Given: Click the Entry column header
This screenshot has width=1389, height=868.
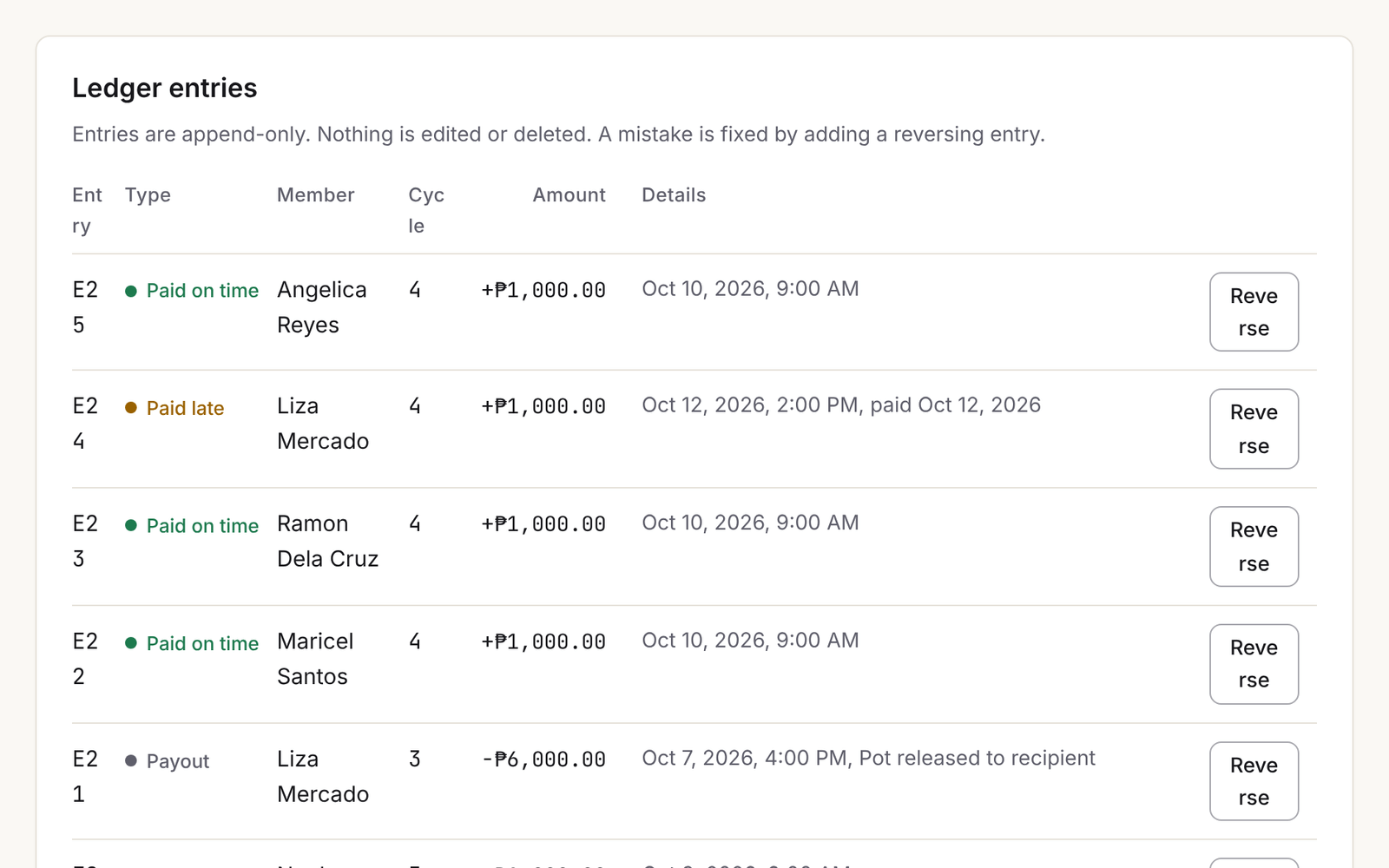Looking at the screenshot, I should (87, 210).
